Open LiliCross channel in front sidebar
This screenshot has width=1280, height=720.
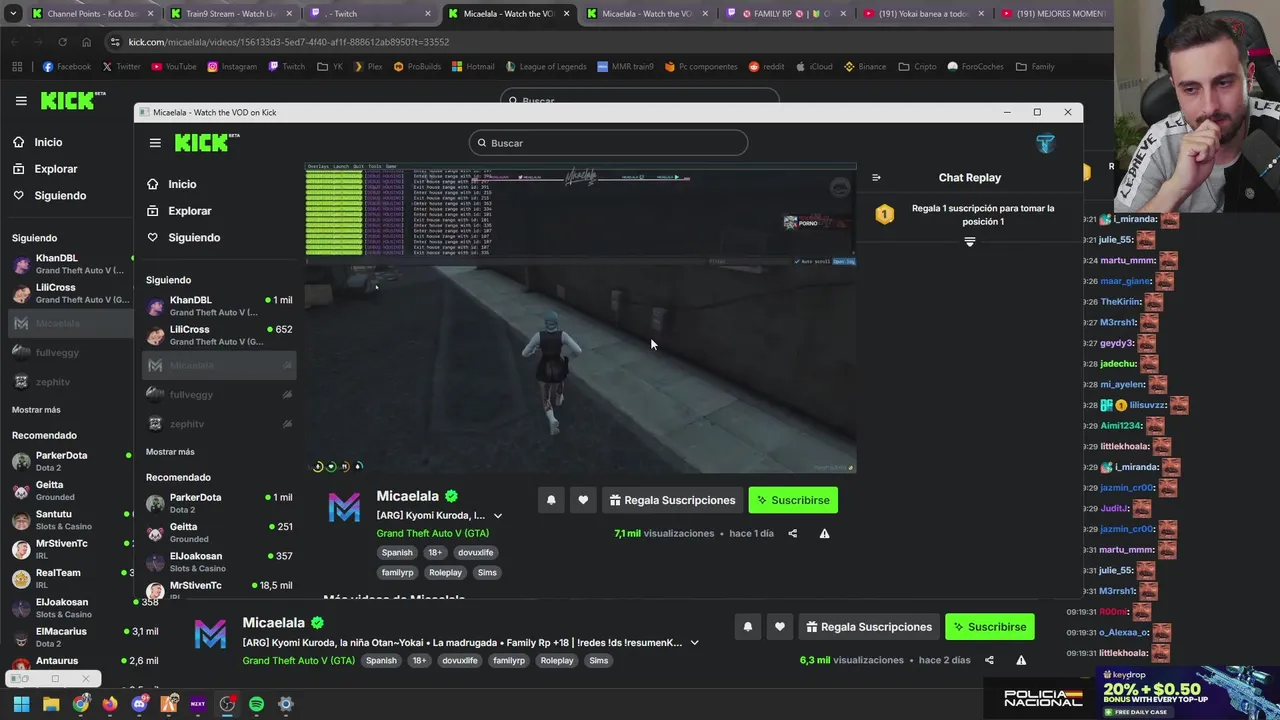point(219,335)
